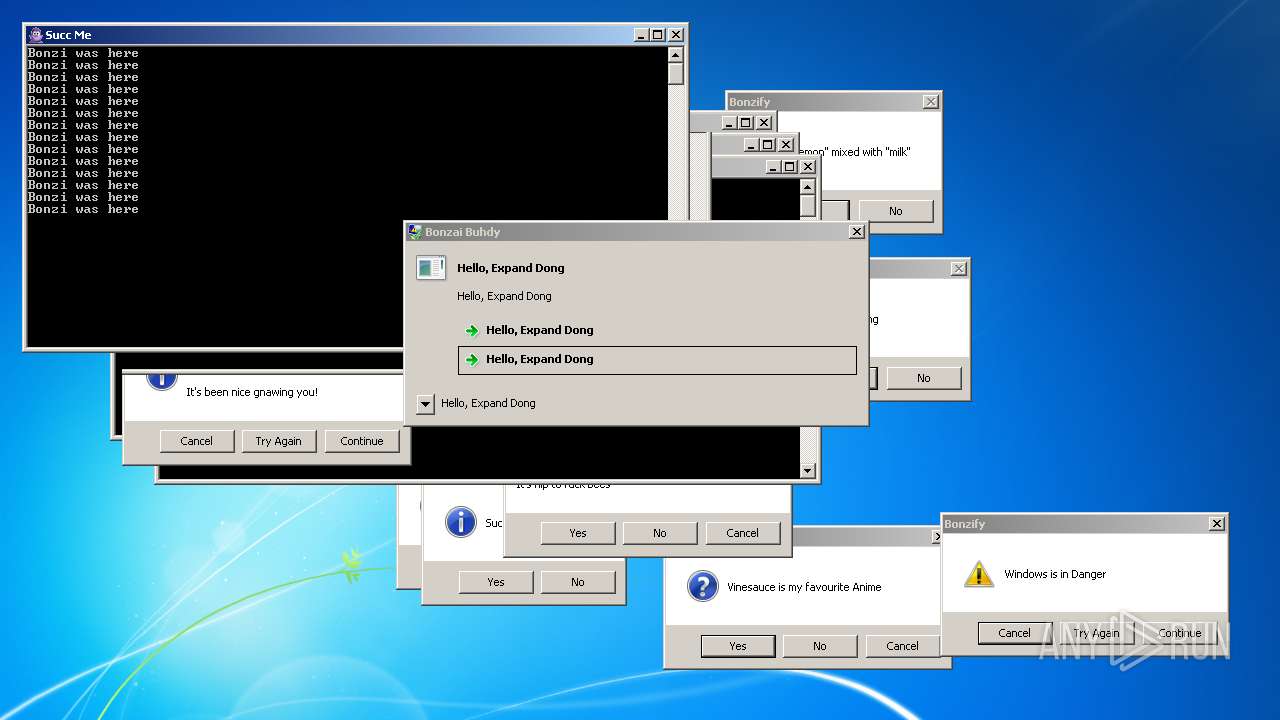Viewport: 1280px width, 720px height.
Task: Answer Yes in the bees dialog
Action: click(578, 533)
